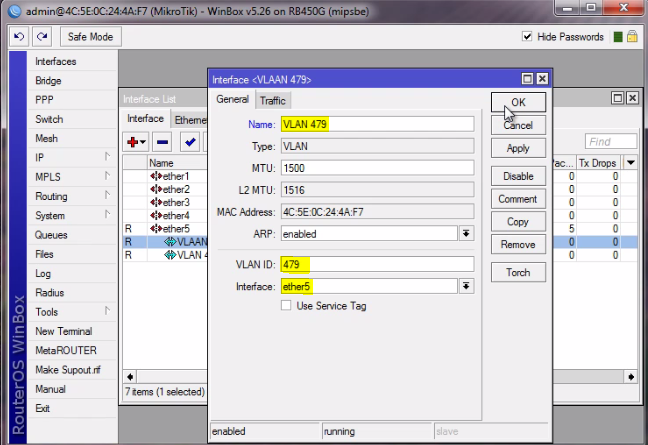Open the Ethernet tab in Interface List
The image size is (648, 445).
tap(190, 120)
